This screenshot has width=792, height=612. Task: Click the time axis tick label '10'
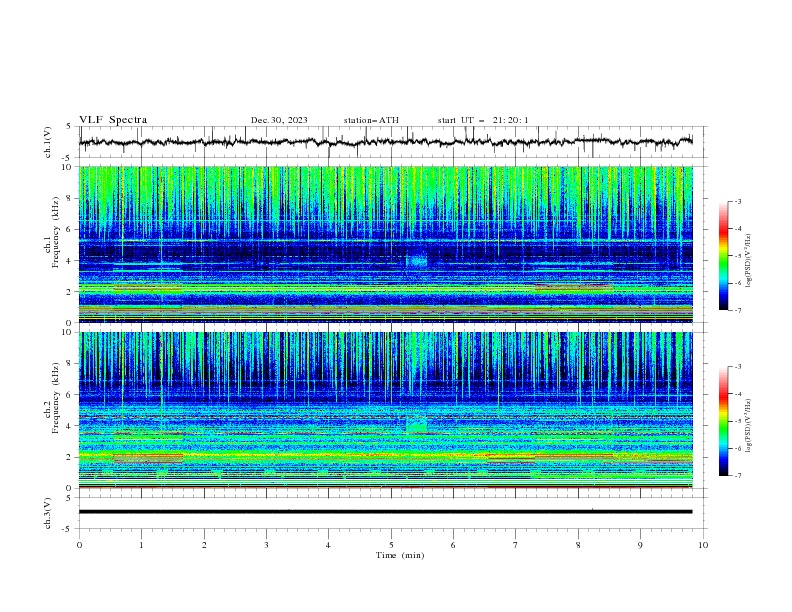[x=703, y=545]
